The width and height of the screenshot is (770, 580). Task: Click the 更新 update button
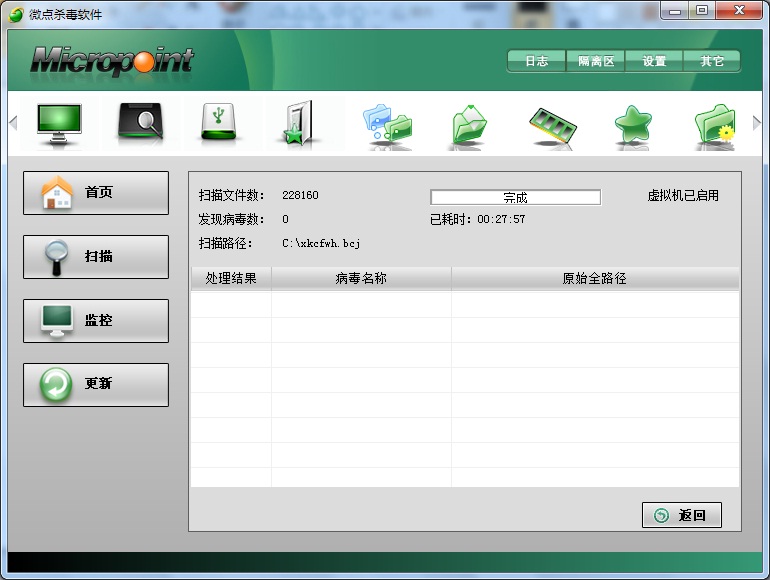(96, 385)
